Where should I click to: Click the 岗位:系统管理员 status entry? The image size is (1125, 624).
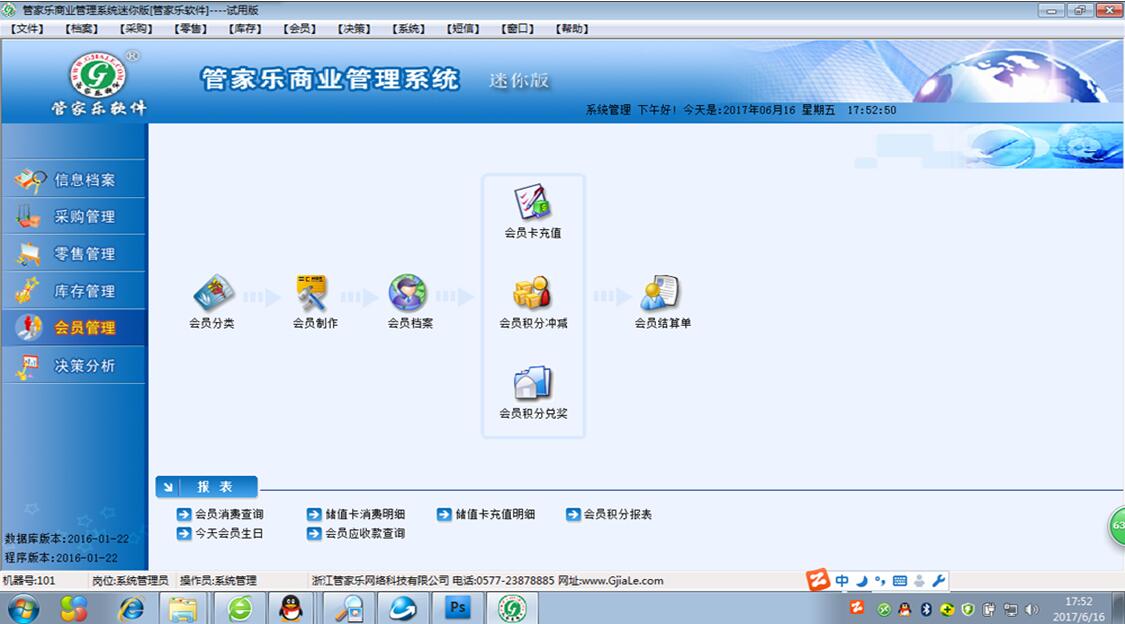[130, 581]
